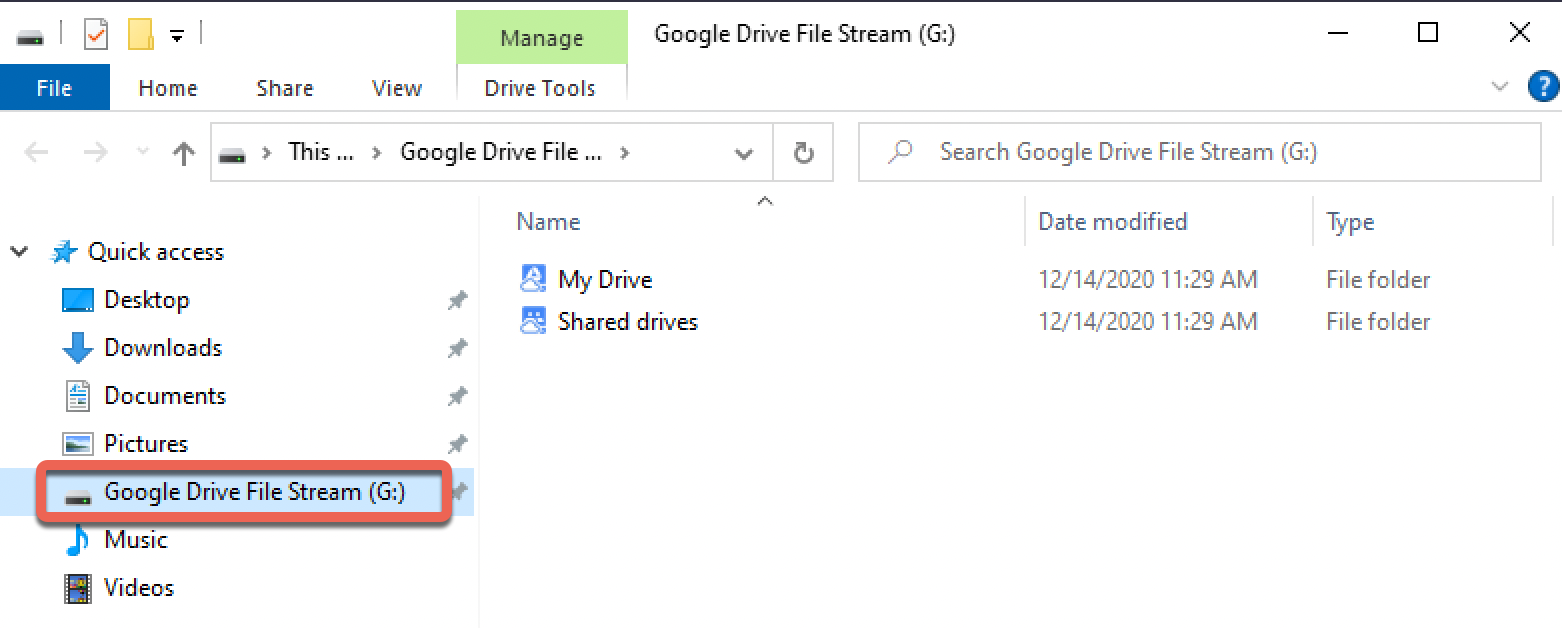
Task: Click 'Google Drive File ...' breadcrumb
Action: [x=501, y=152]
